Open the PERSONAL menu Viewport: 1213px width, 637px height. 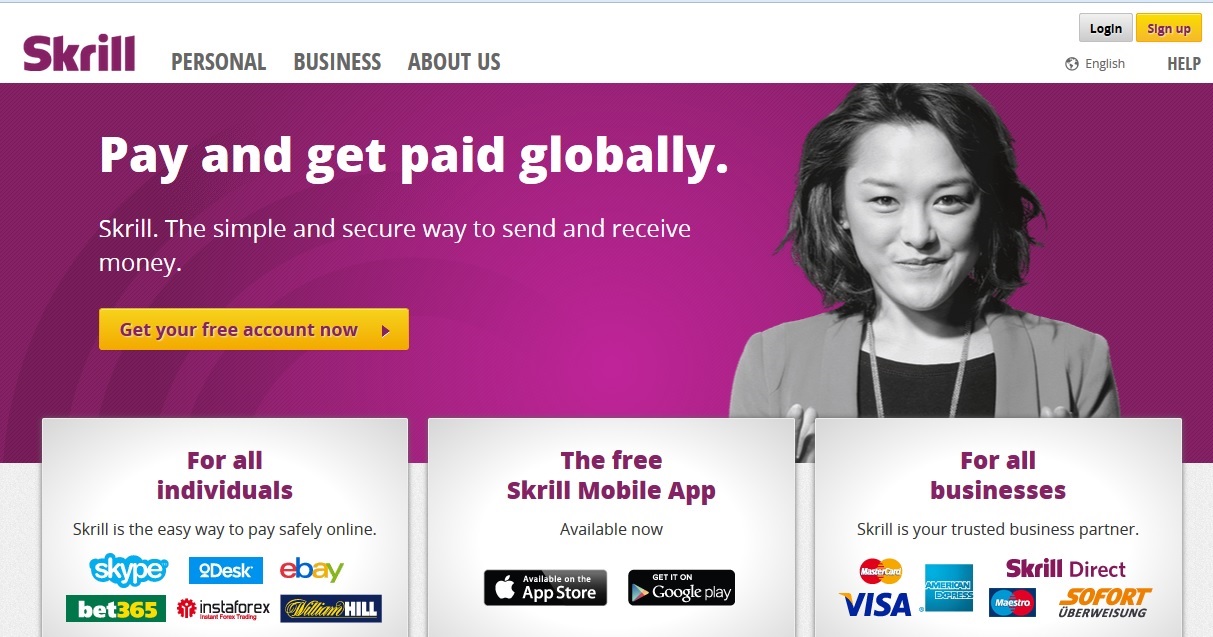click(x=219, y=62)
